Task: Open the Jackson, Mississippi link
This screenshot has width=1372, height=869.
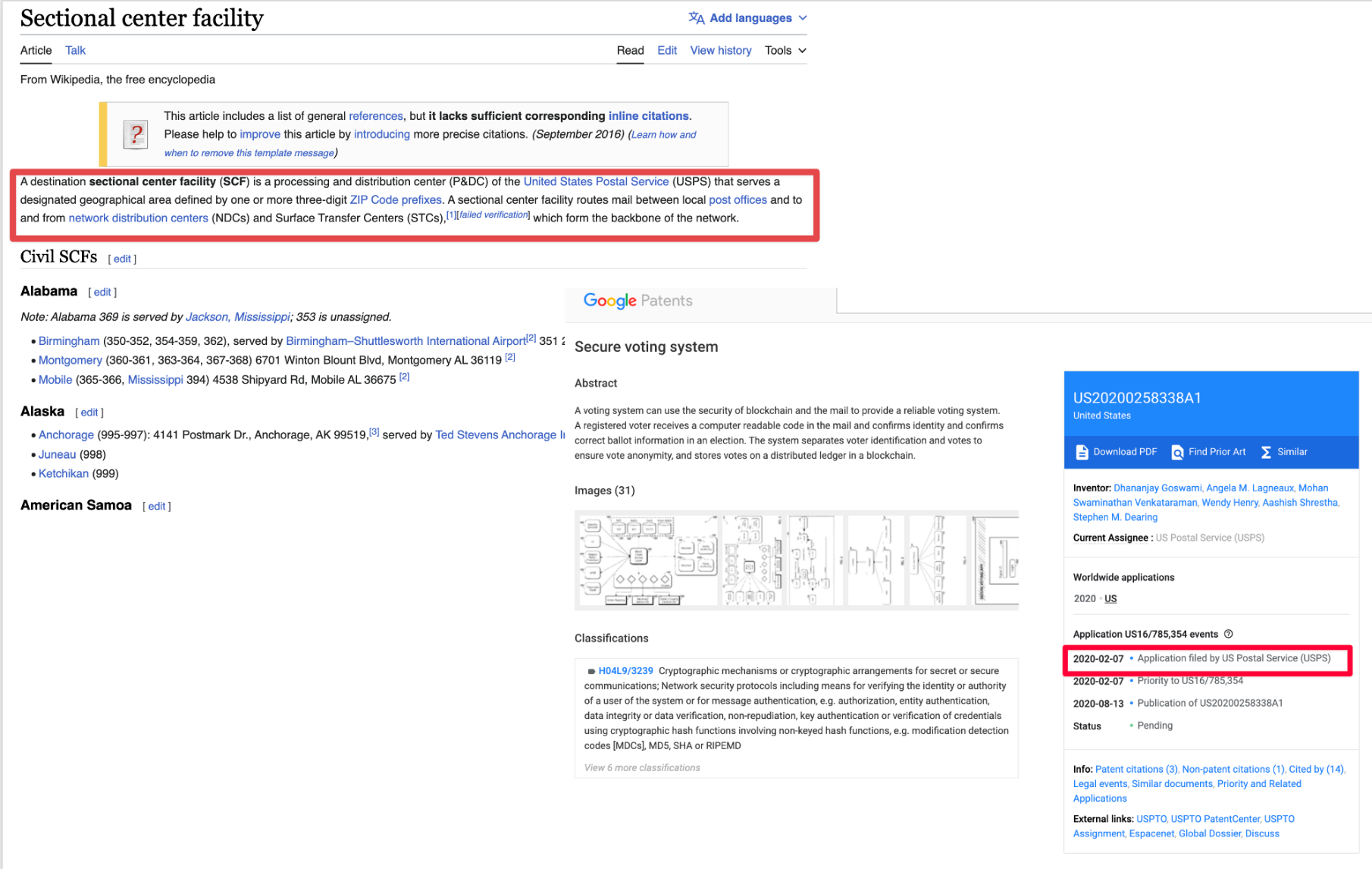Action: [238, 317]
